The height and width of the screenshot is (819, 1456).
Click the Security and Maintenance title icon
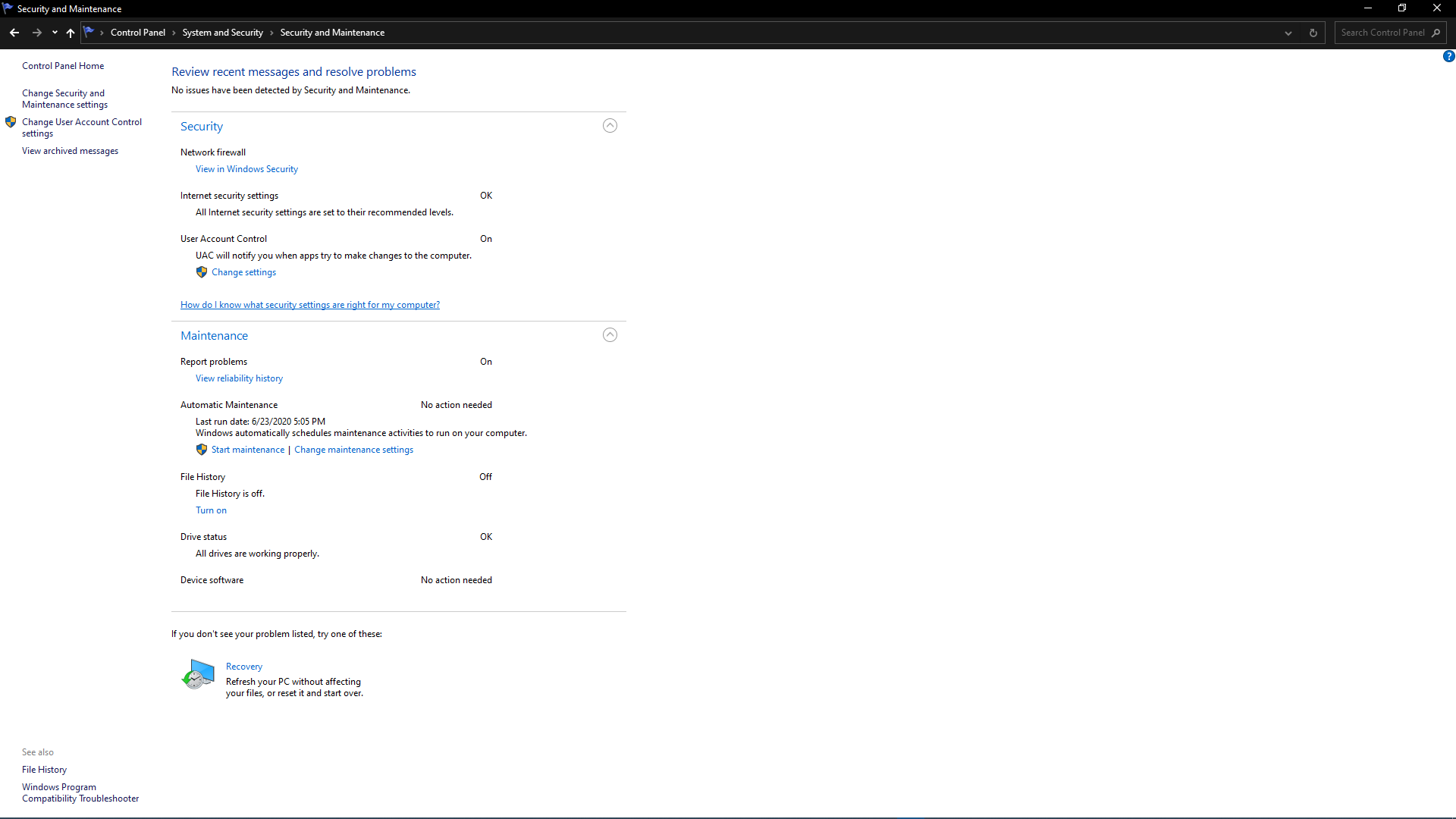pyautogui.click(x=8, y=8)
